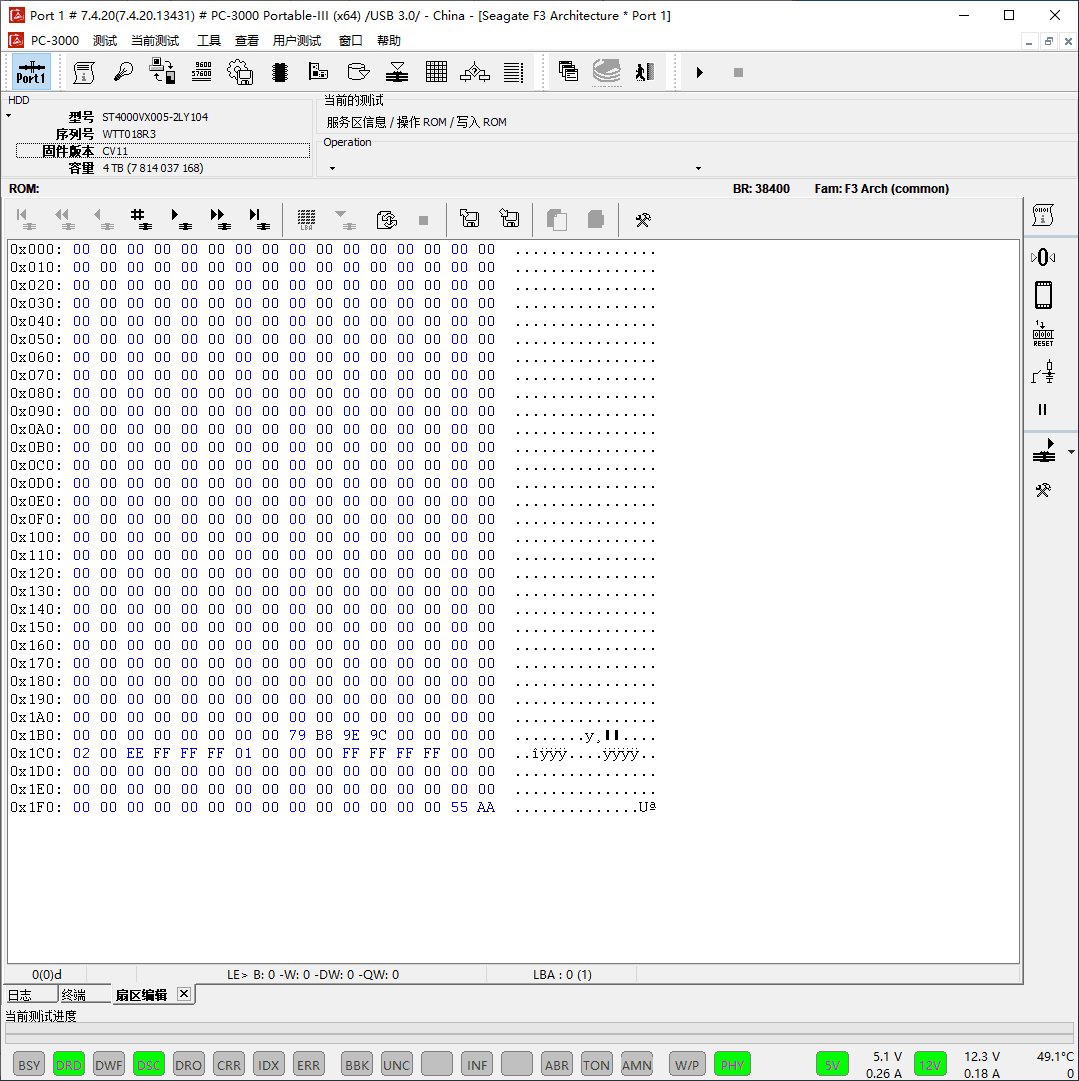The image size is (1079, 1081).
Task: Click the green DRD status indicator
Action: point(69,1065)
